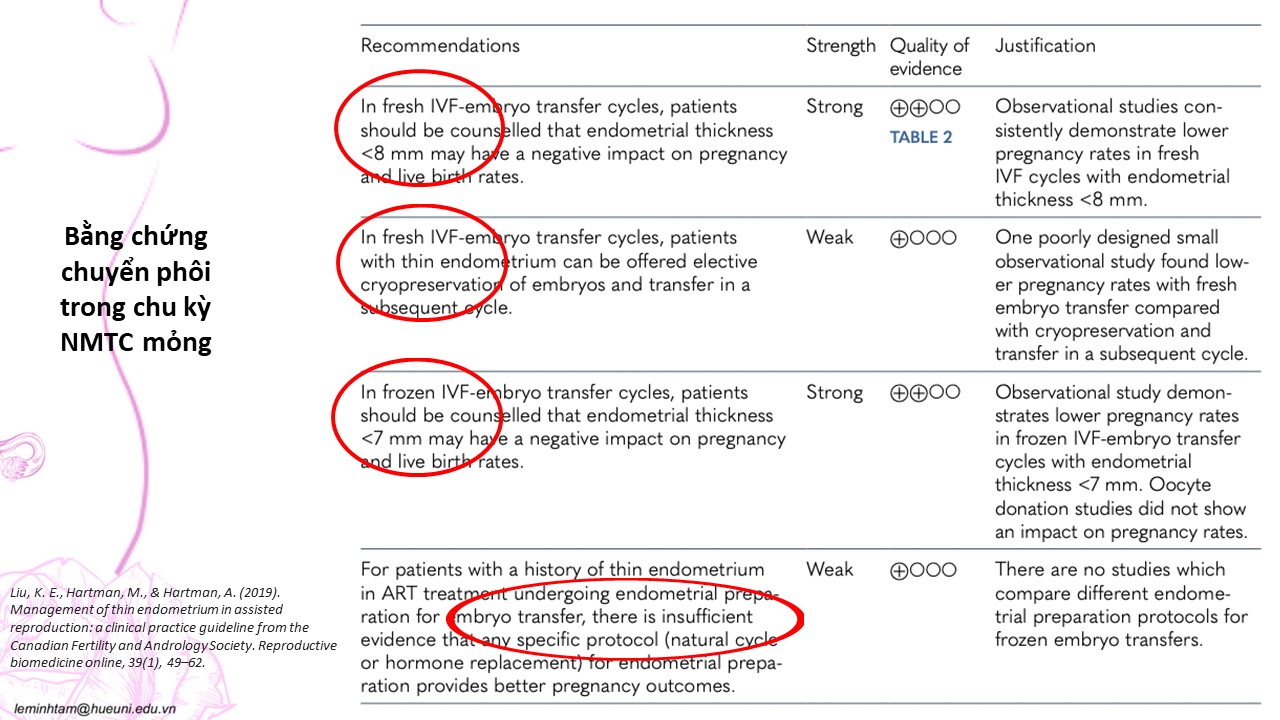The image size is (1280, 720).
Task: Click evidence rating symbols in the cryopreservation row
Action: pyautogui.click(x=922, y=238)
